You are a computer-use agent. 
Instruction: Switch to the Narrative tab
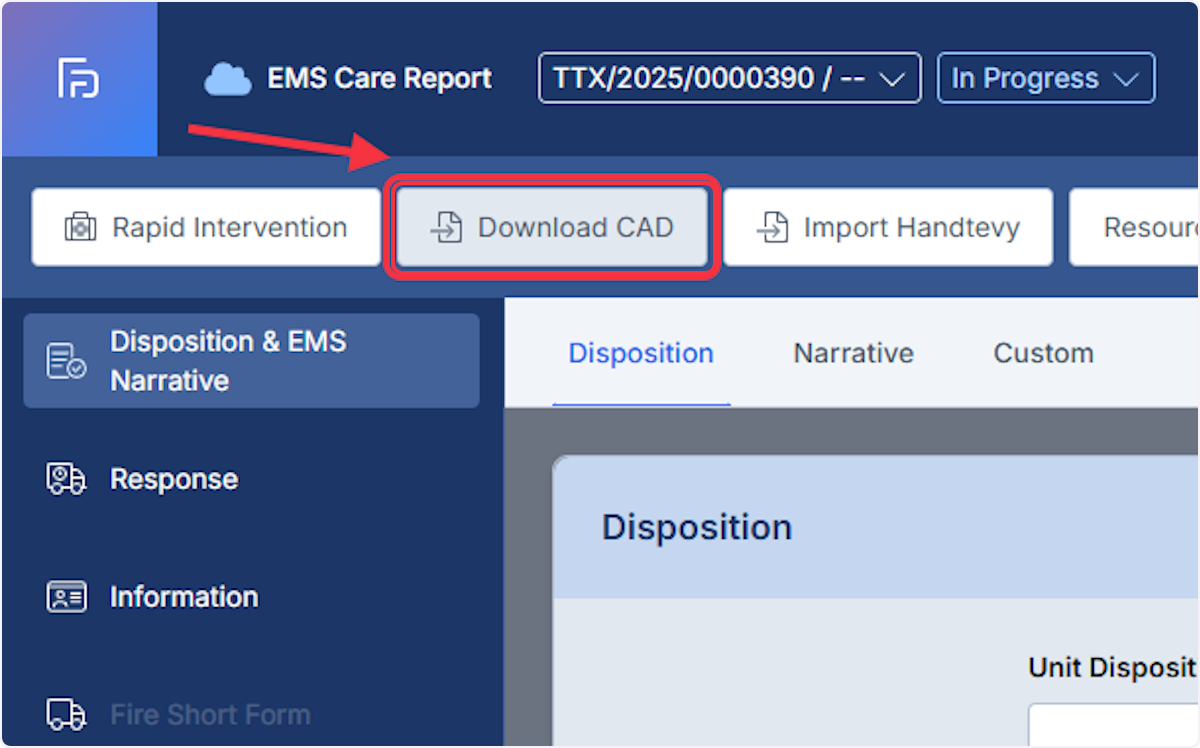pyautogui.click(x=853, y=353)
